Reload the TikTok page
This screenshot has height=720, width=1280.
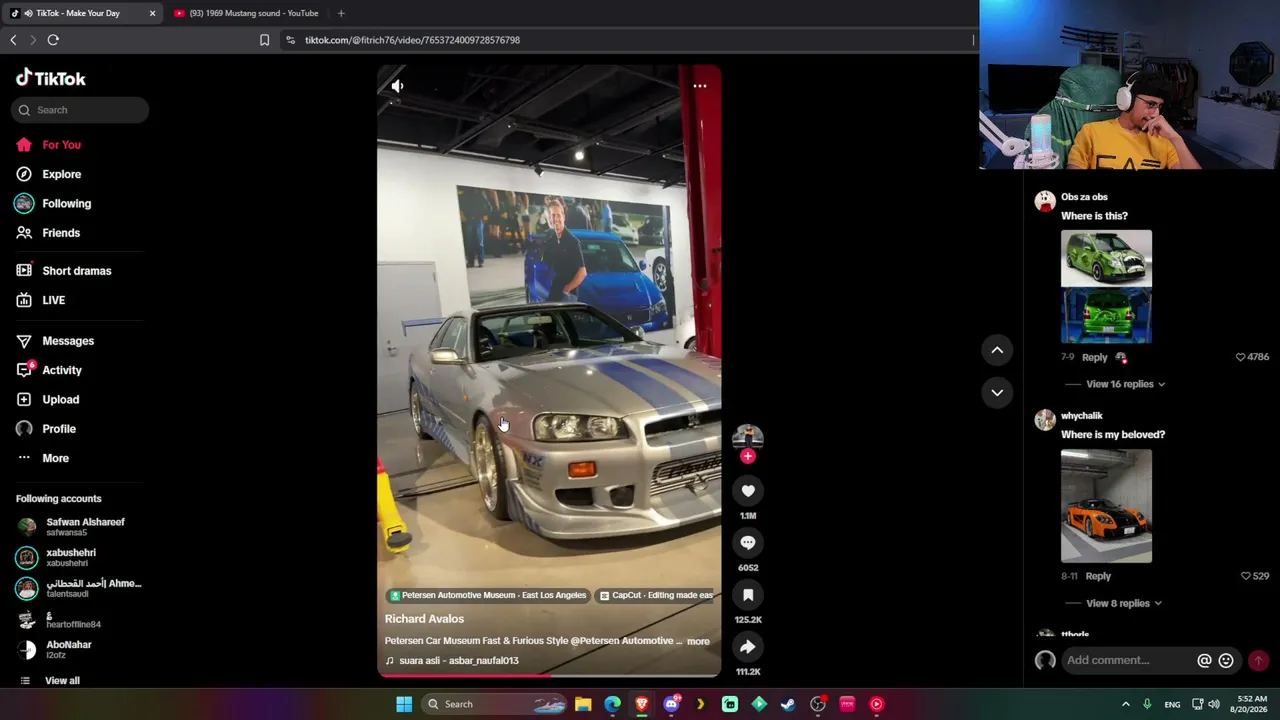tap(53, 40)
